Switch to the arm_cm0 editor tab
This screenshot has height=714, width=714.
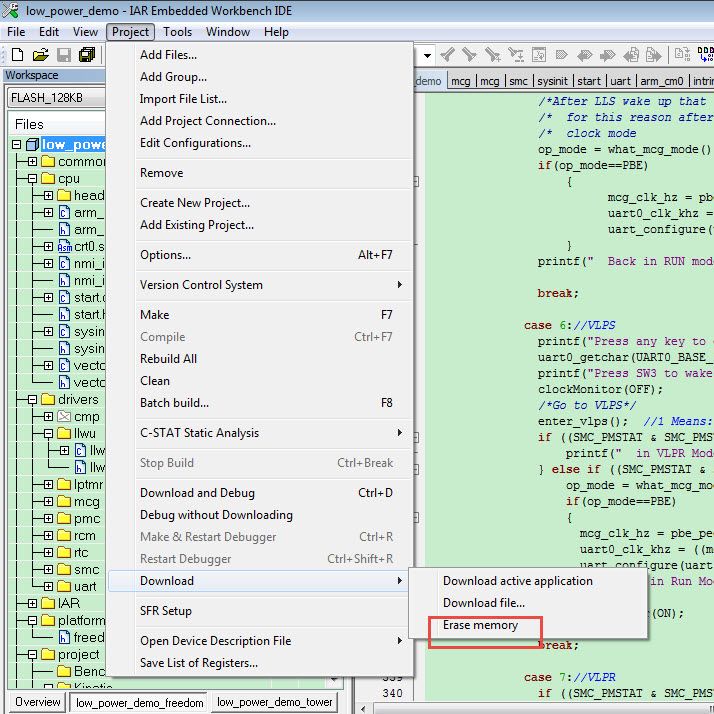coord(662,81)
